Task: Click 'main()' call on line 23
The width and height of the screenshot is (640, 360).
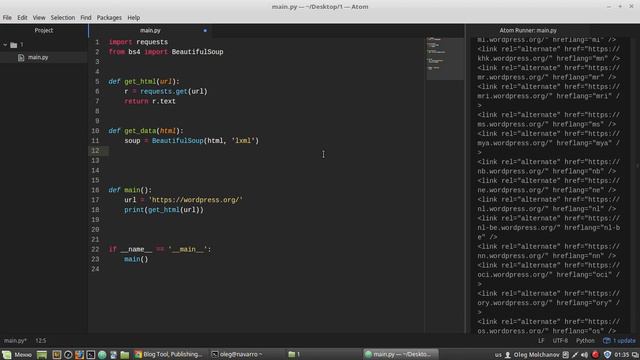Action: 136,259
